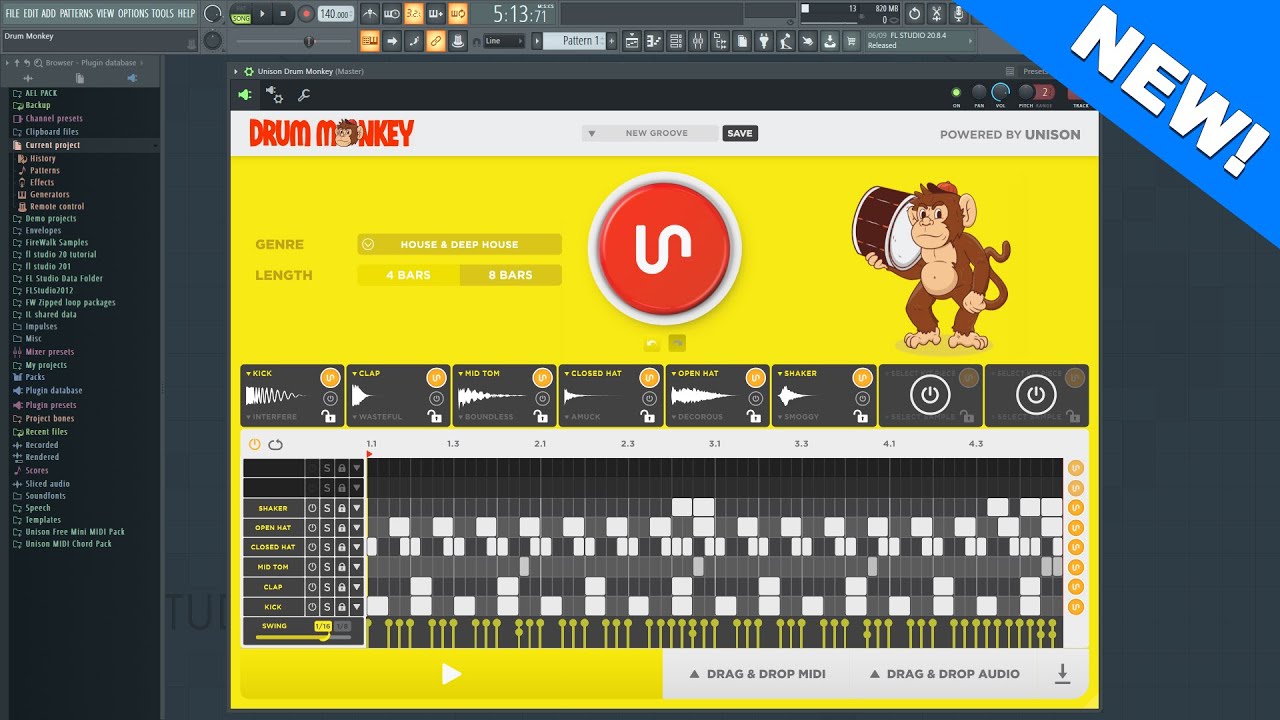The width and height of the screenshot is (1280, 720).
Task: Open the EDIT menu
Action: click(x=31, y=13)
